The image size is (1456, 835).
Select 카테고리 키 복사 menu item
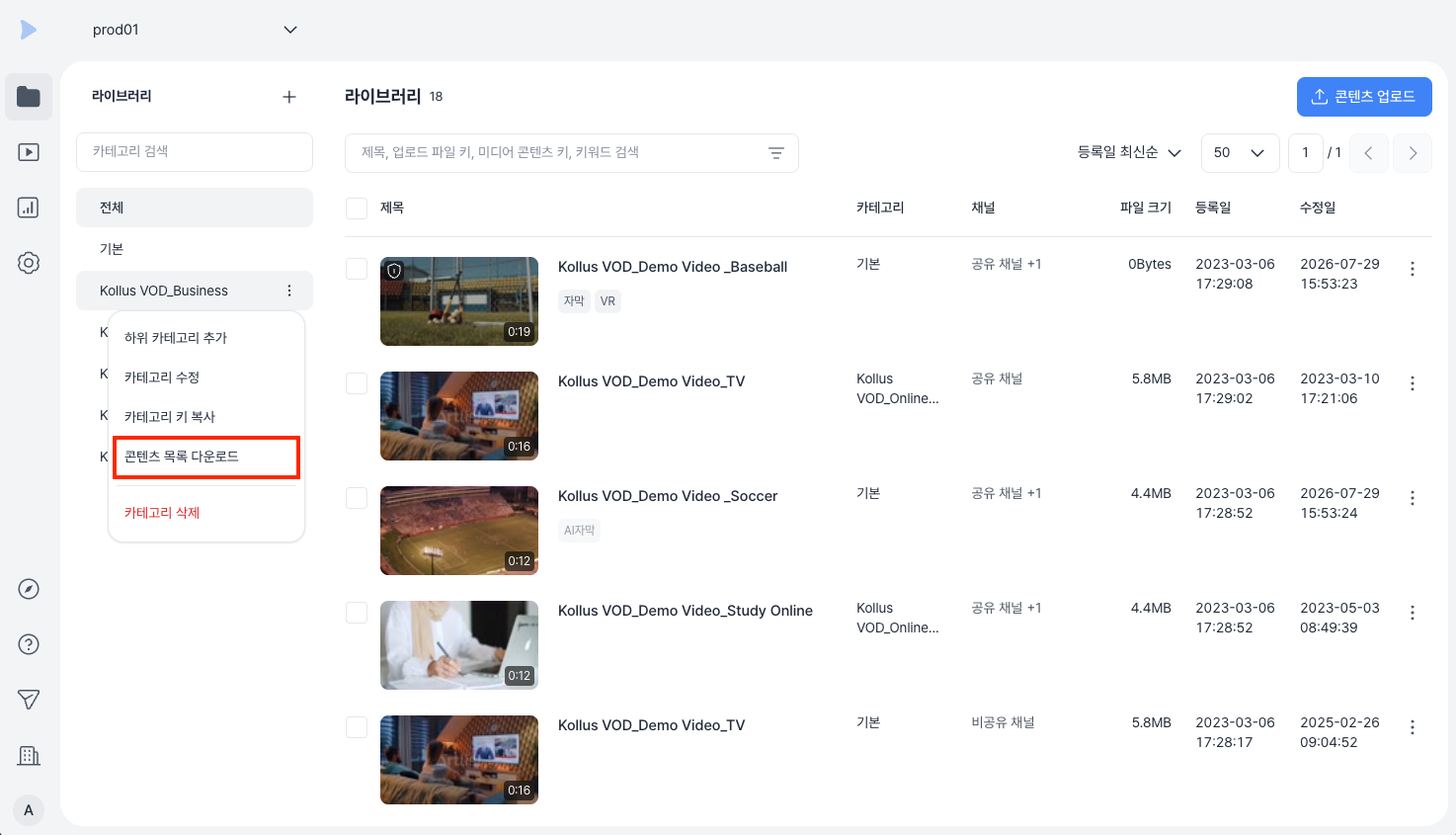coord(205,417)
